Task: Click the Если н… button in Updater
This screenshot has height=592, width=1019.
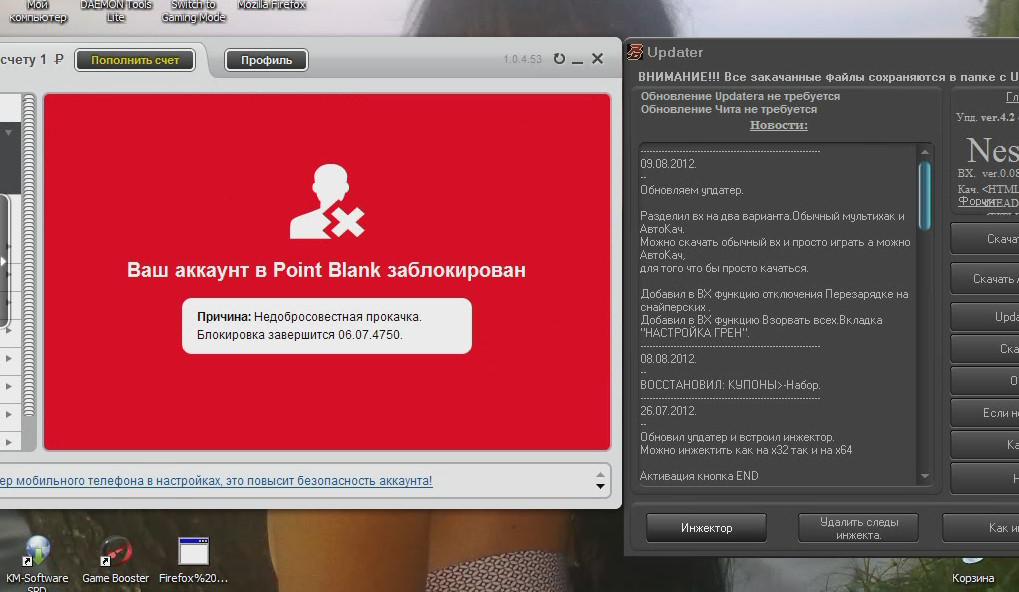Action: (x=985, y=413)
